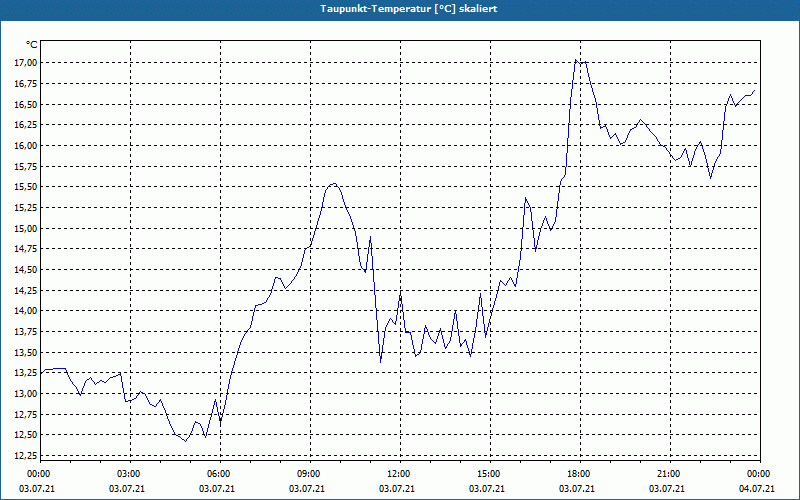Select the '16,75' y-axis value

28,84
